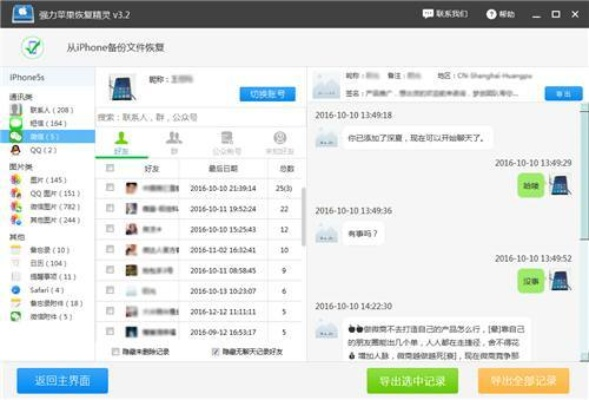Click the friend list vertical scrollbar
The image size is (589, 400).
click(x=303, y=217)
